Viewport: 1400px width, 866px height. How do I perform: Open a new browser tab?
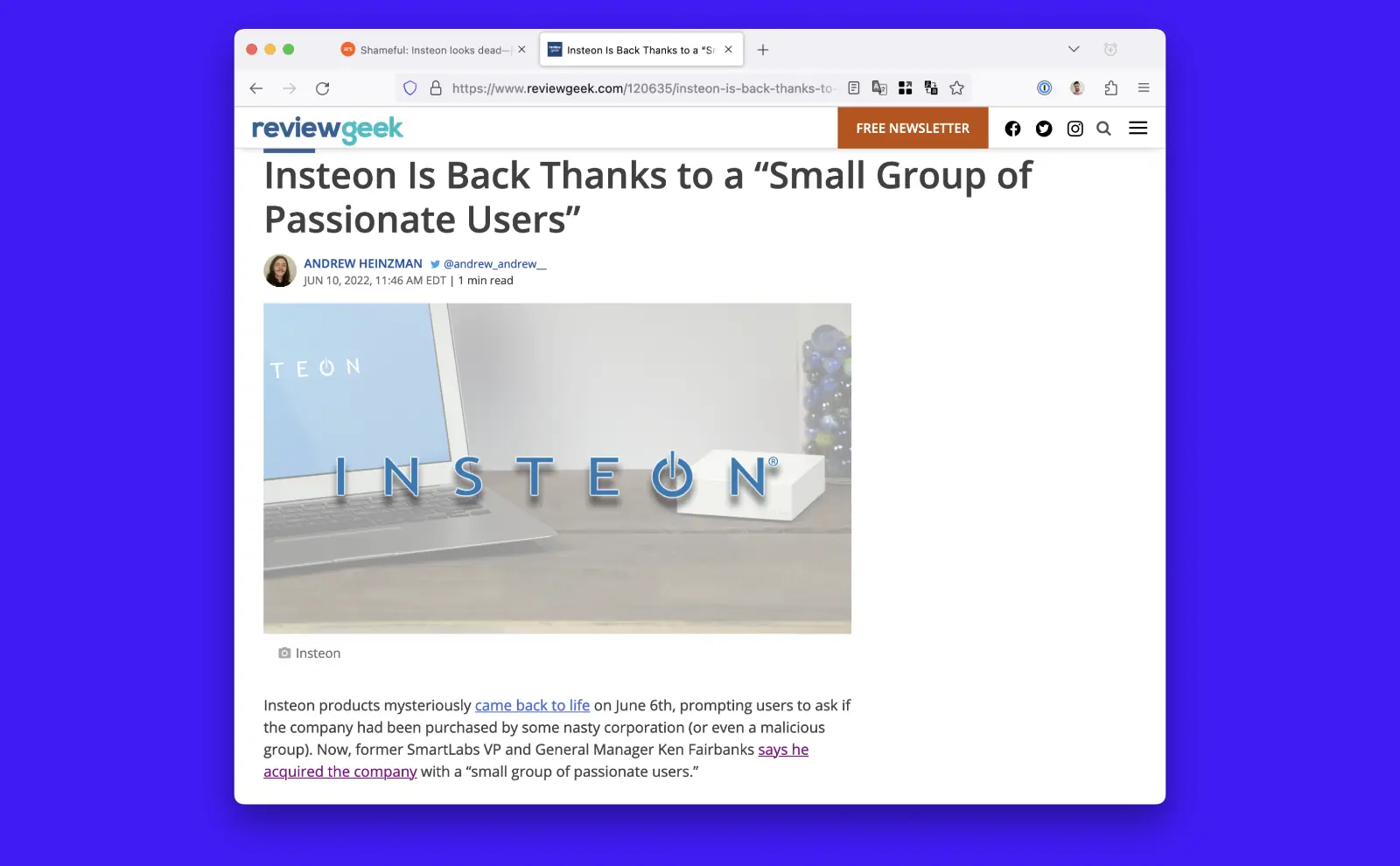[x=762, y=50]
